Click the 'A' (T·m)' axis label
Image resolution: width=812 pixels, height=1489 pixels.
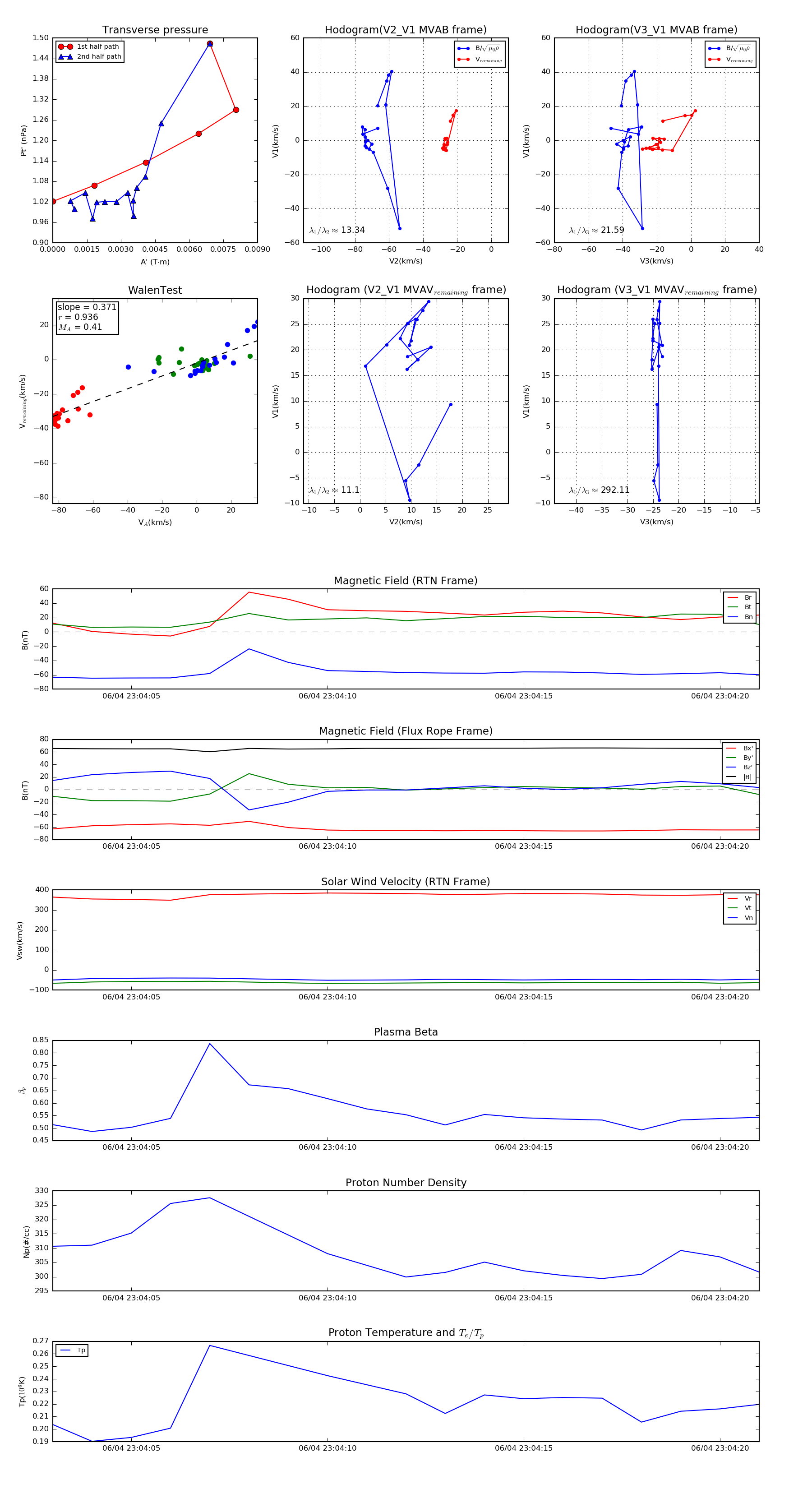click(x=155, y=262)
